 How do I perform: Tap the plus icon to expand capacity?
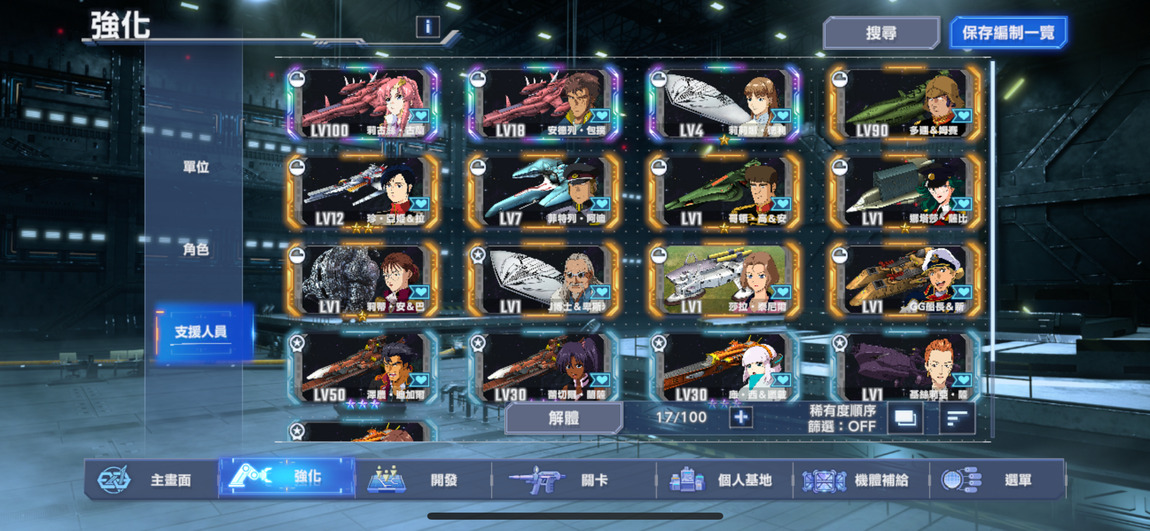point(741,417)
